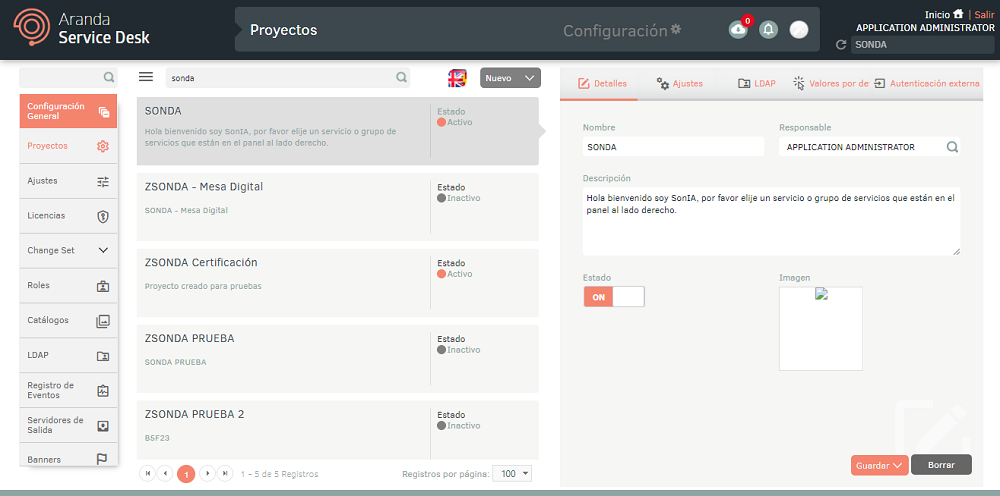Open the LDAP tab in details panel
Screen dimensions: 1000x496
(x=757, y=84)
